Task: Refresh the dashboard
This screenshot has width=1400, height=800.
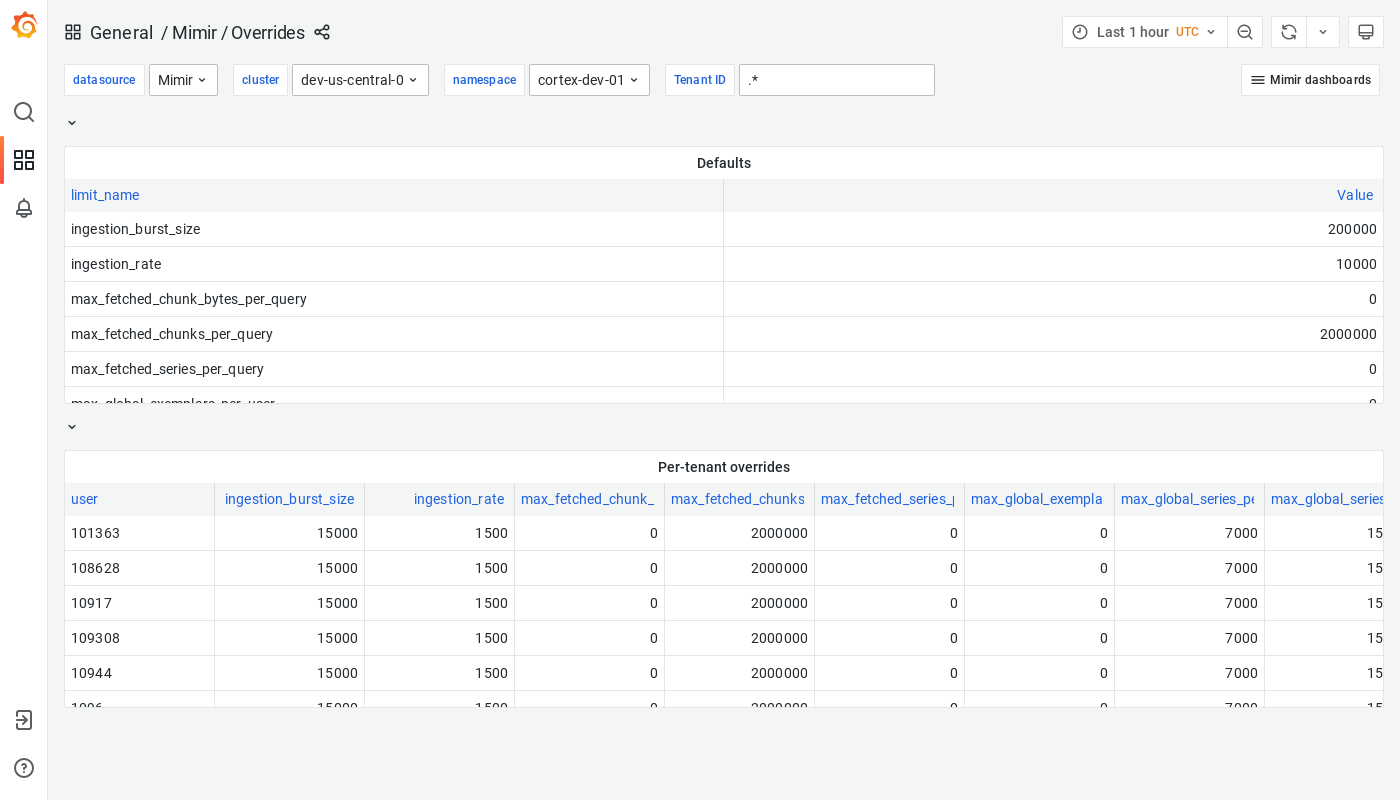Action: [1288, 31]
